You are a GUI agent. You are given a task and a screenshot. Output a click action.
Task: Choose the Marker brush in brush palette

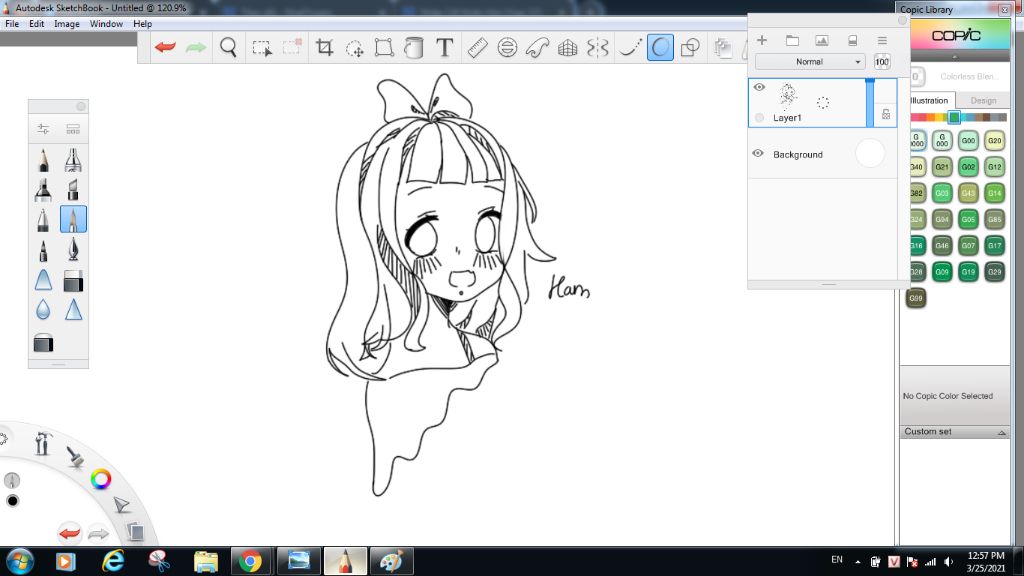43,189
